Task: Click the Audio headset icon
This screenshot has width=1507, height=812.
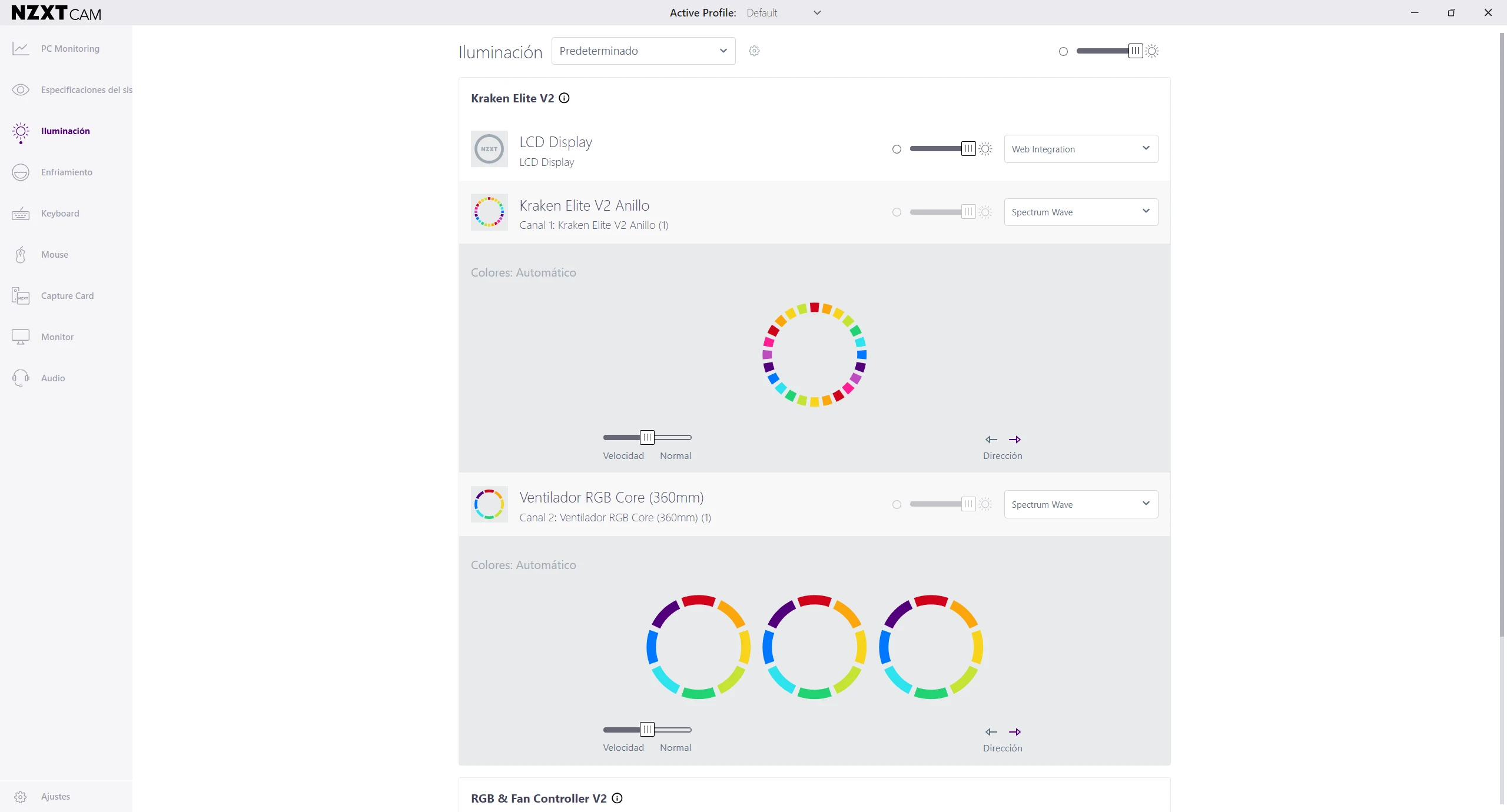Action: tap(21, 378)
